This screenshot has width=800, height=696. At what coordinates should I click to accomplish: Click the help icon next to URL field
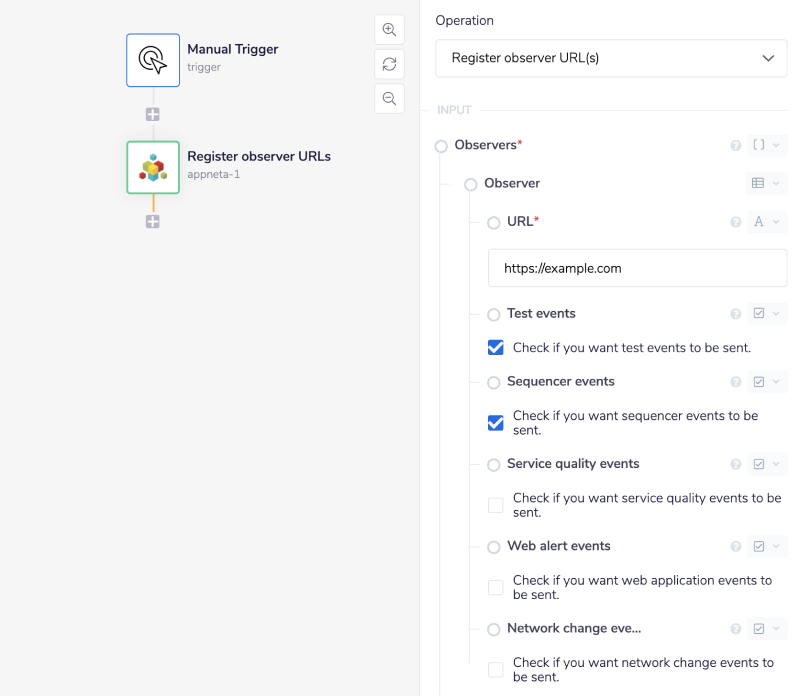(x=736, y=222)
